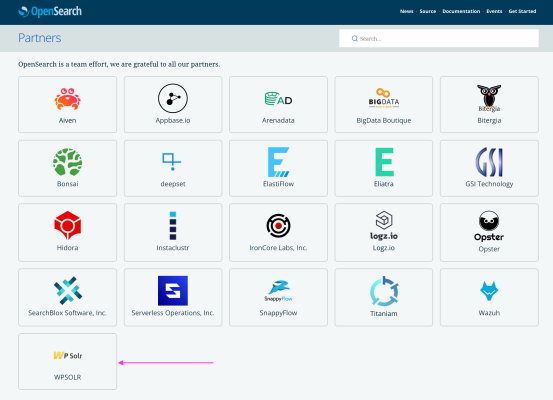This screenshot has height=400, width=553.
Task: Click the OpenSearch logo in the header
Action: (x=50, y=12)
